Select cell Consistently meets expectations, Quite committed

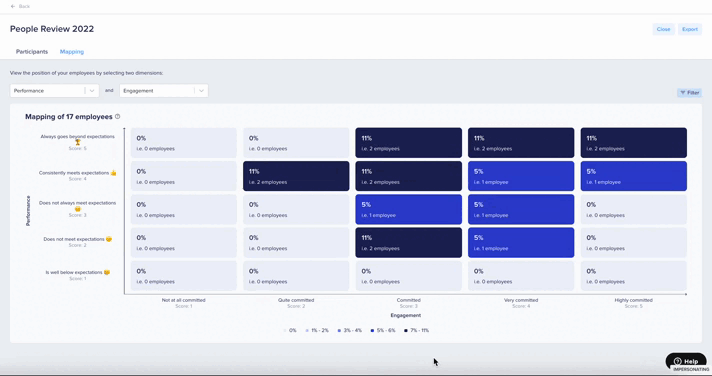tap(296, 176)
